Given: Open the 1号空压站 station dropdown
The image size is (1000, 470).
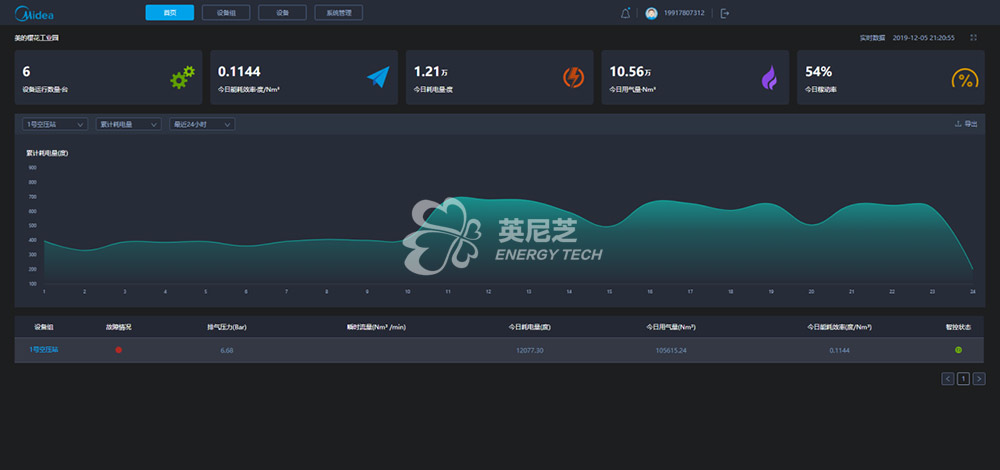Looking at the screenshot, I should (x=55, y=124).
